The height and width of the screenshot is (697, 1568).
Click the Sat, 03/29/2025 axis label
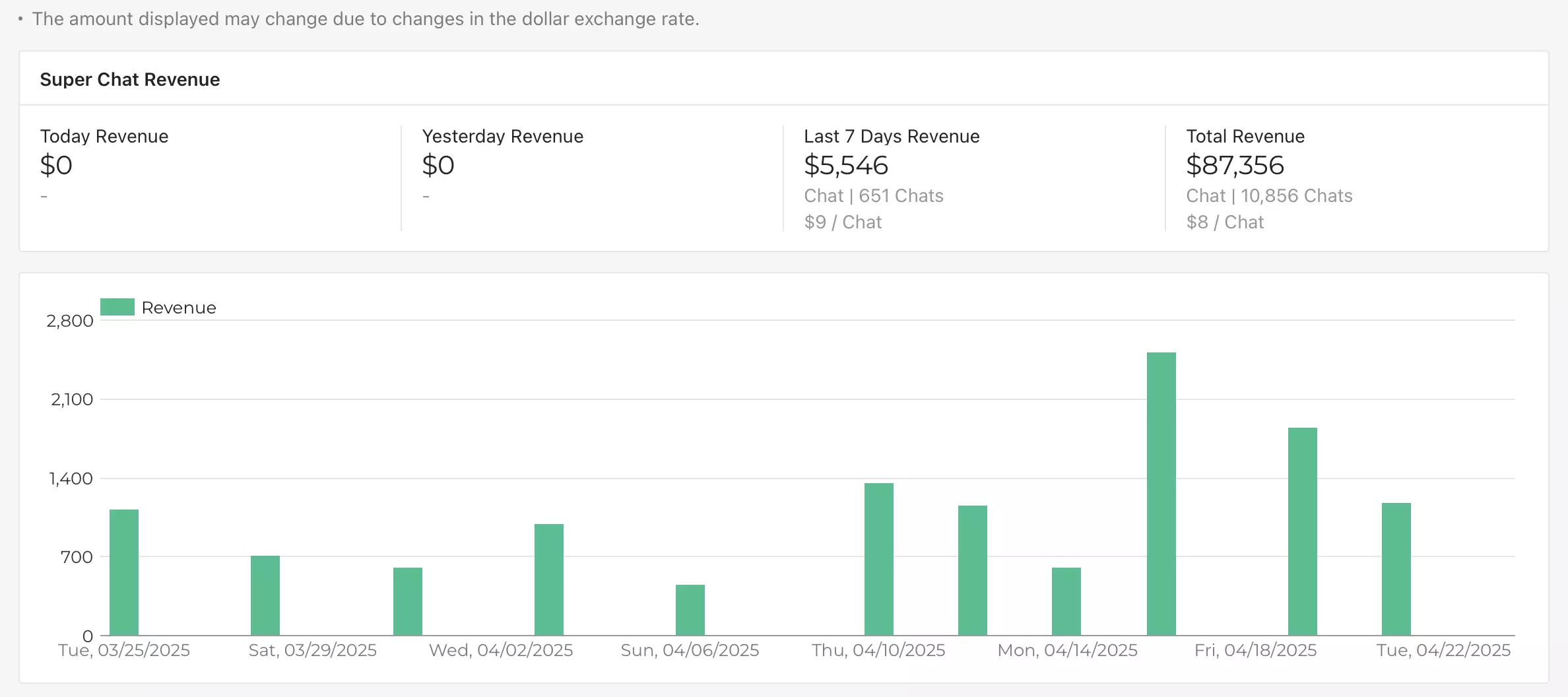click(313, 650)
